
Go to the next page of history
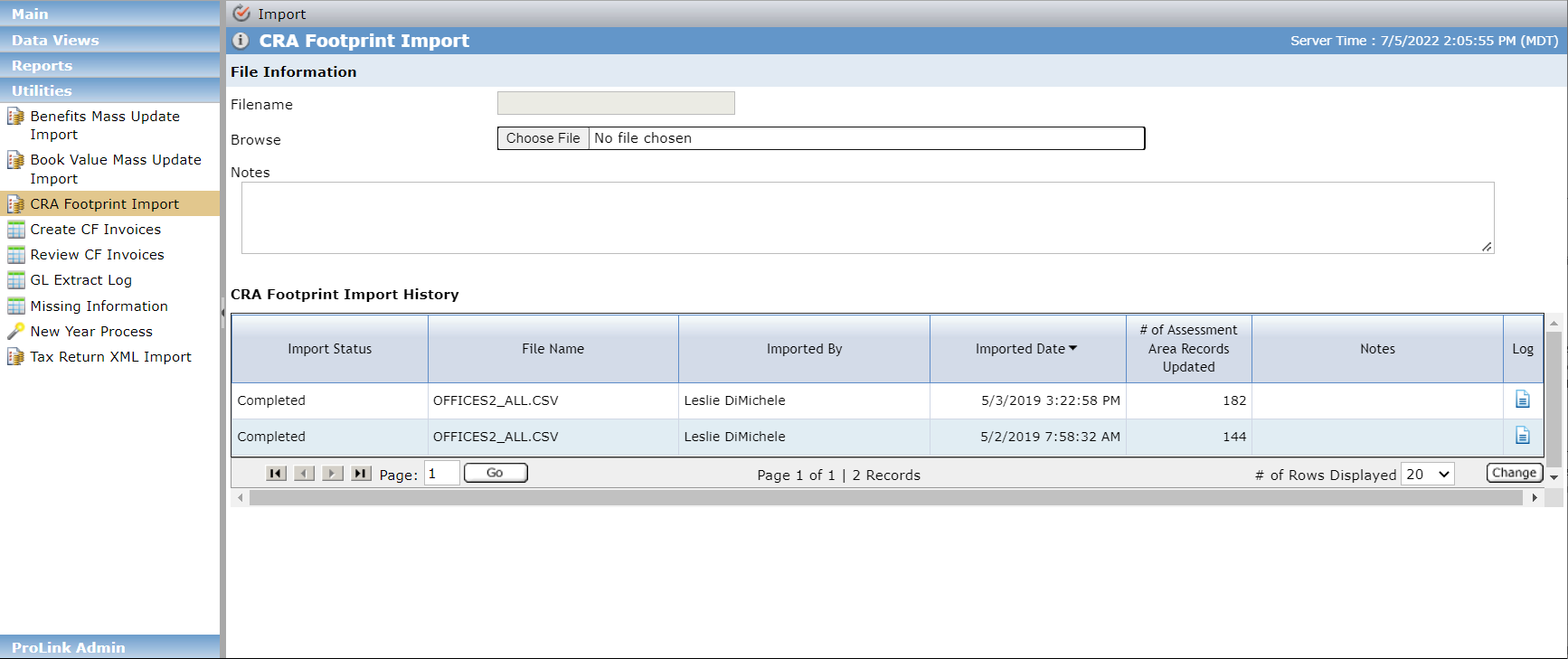333,474
